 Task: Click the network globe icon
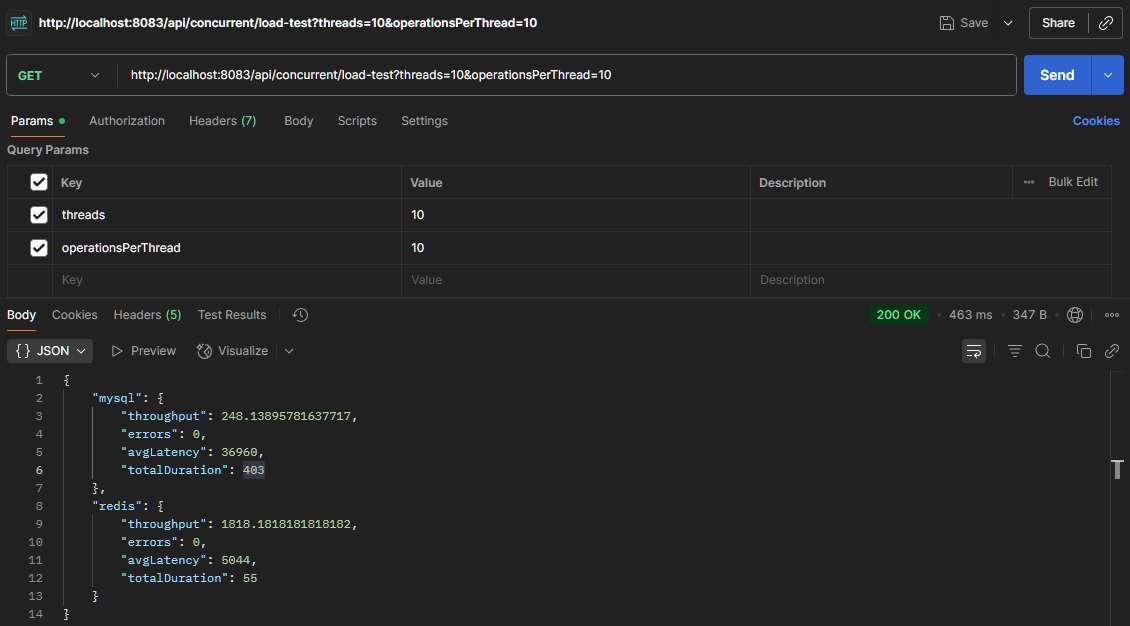[1075, 315]
